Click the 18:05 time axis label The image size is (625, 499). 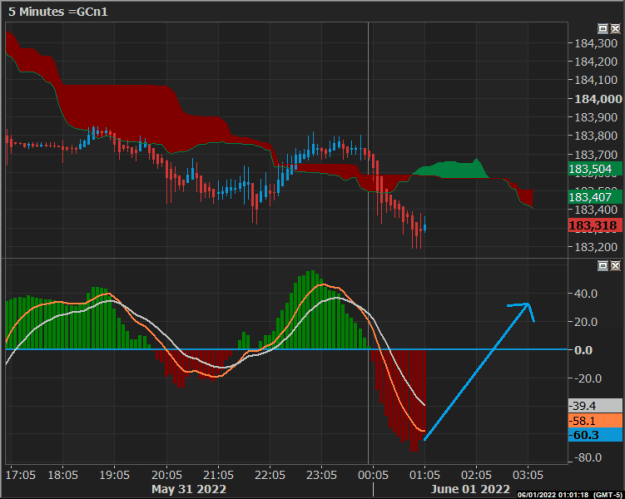pos(63,475)
